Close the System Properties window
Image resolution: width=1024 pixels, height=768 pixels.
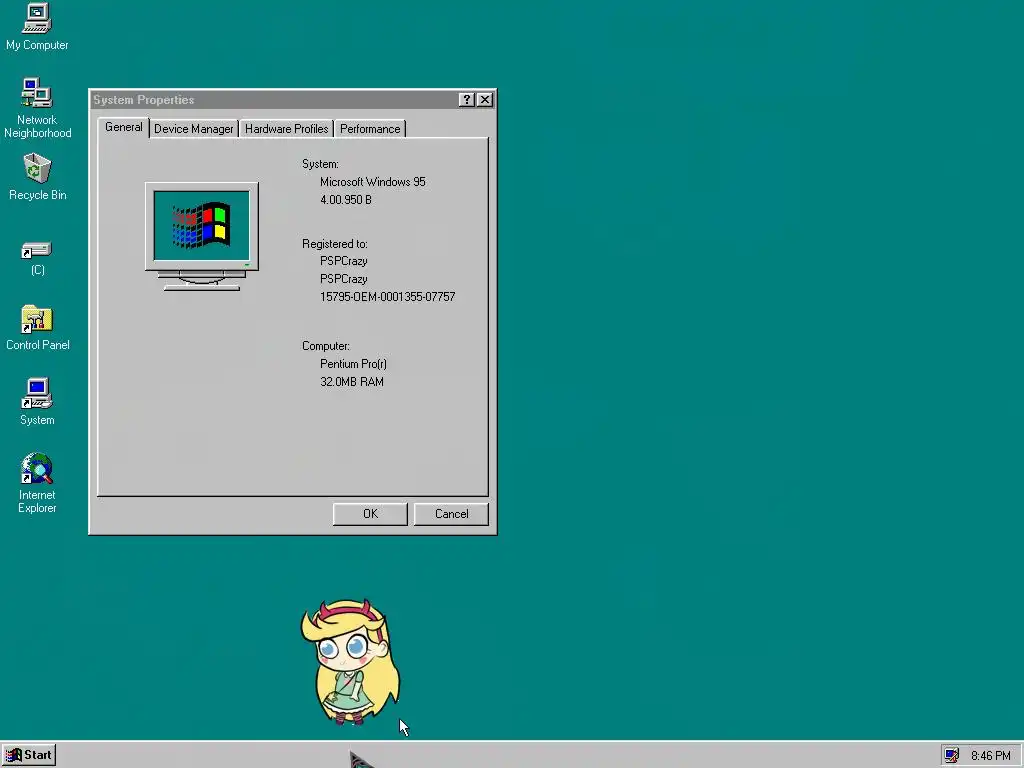click(x=485, y=99)
